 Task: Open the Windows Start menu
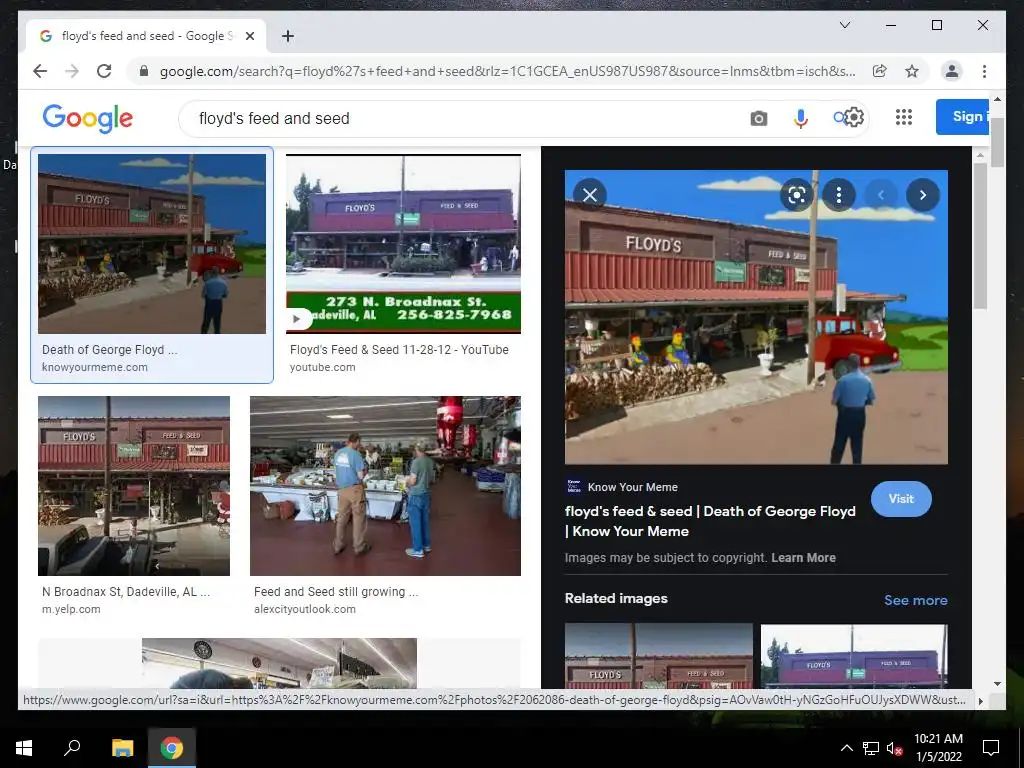[x=24, y=748]
